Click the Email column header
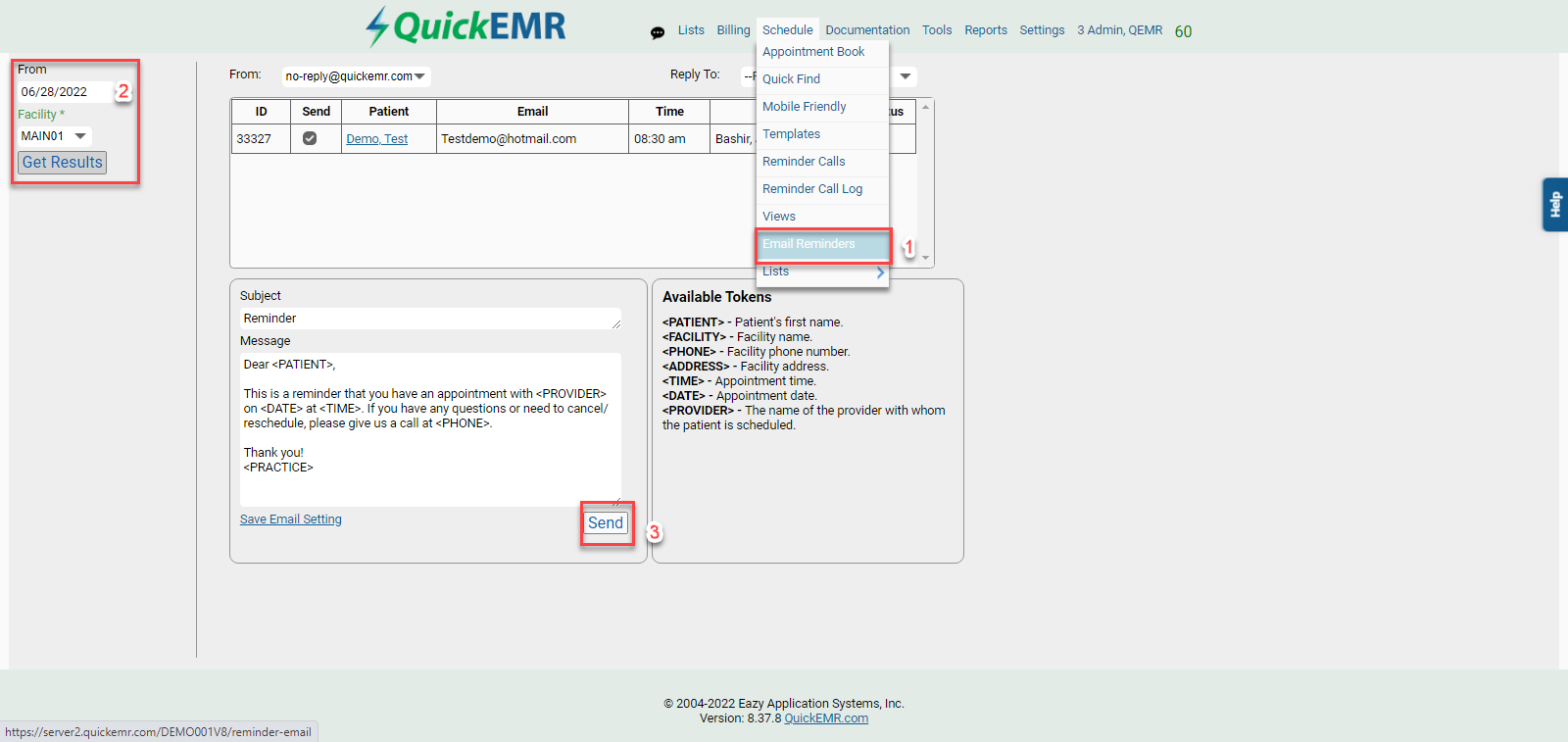The width and height of the screenshot is (1568, 742). point(532,112)
